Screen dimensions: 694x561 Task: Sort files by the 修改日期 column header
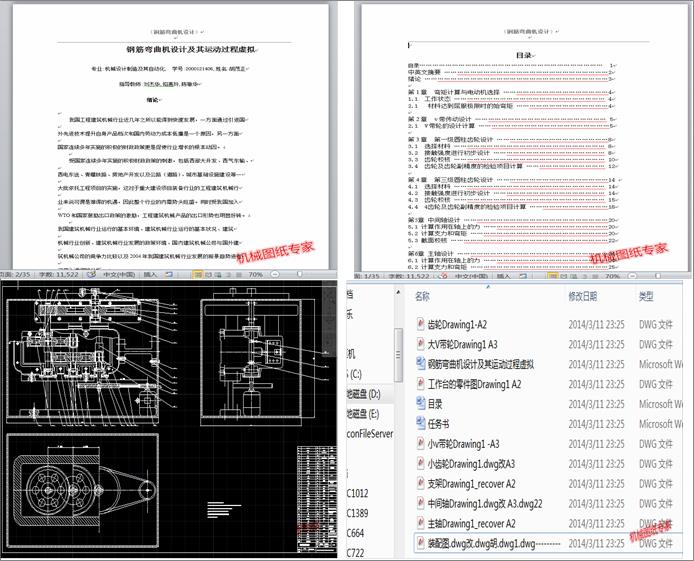click(x=582, y=296)
